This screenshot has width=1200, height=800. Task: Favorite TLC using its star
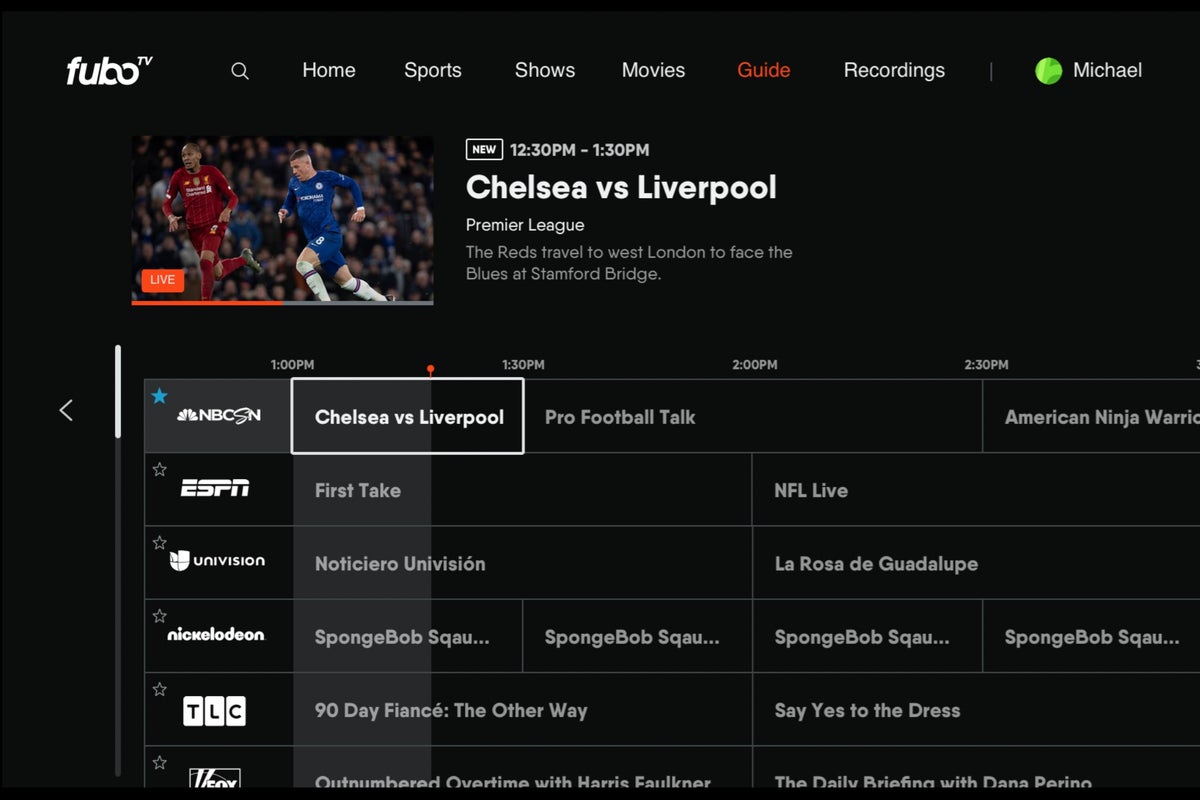point(159,689)
